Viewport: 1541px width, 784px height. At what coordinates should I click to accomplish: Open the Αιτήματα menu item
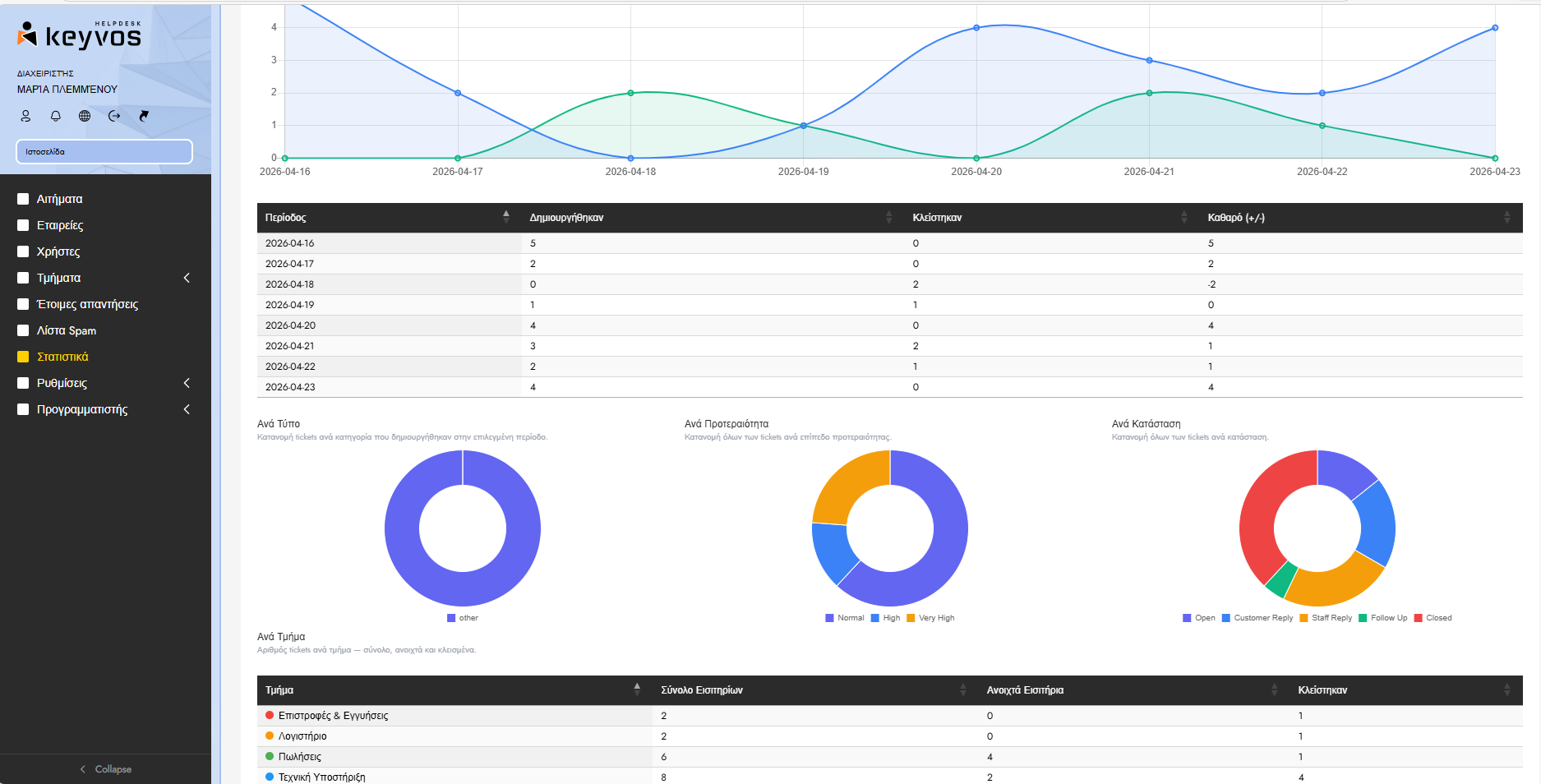(59, 199)
